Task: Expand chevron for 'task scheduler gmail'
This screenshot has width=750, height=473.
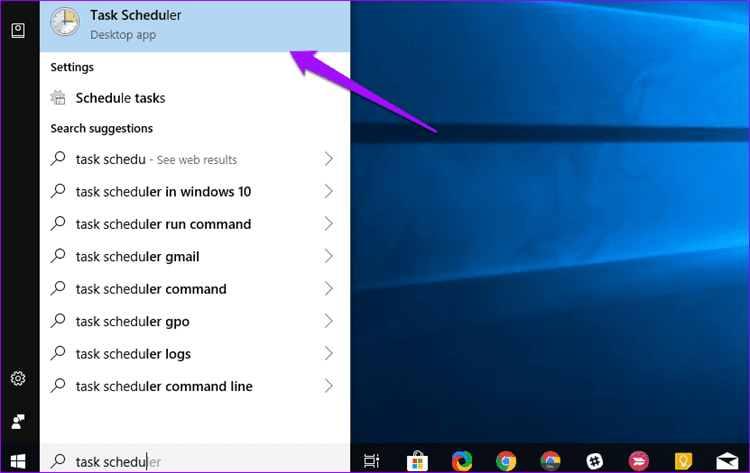Action: [x=329, y=256]
